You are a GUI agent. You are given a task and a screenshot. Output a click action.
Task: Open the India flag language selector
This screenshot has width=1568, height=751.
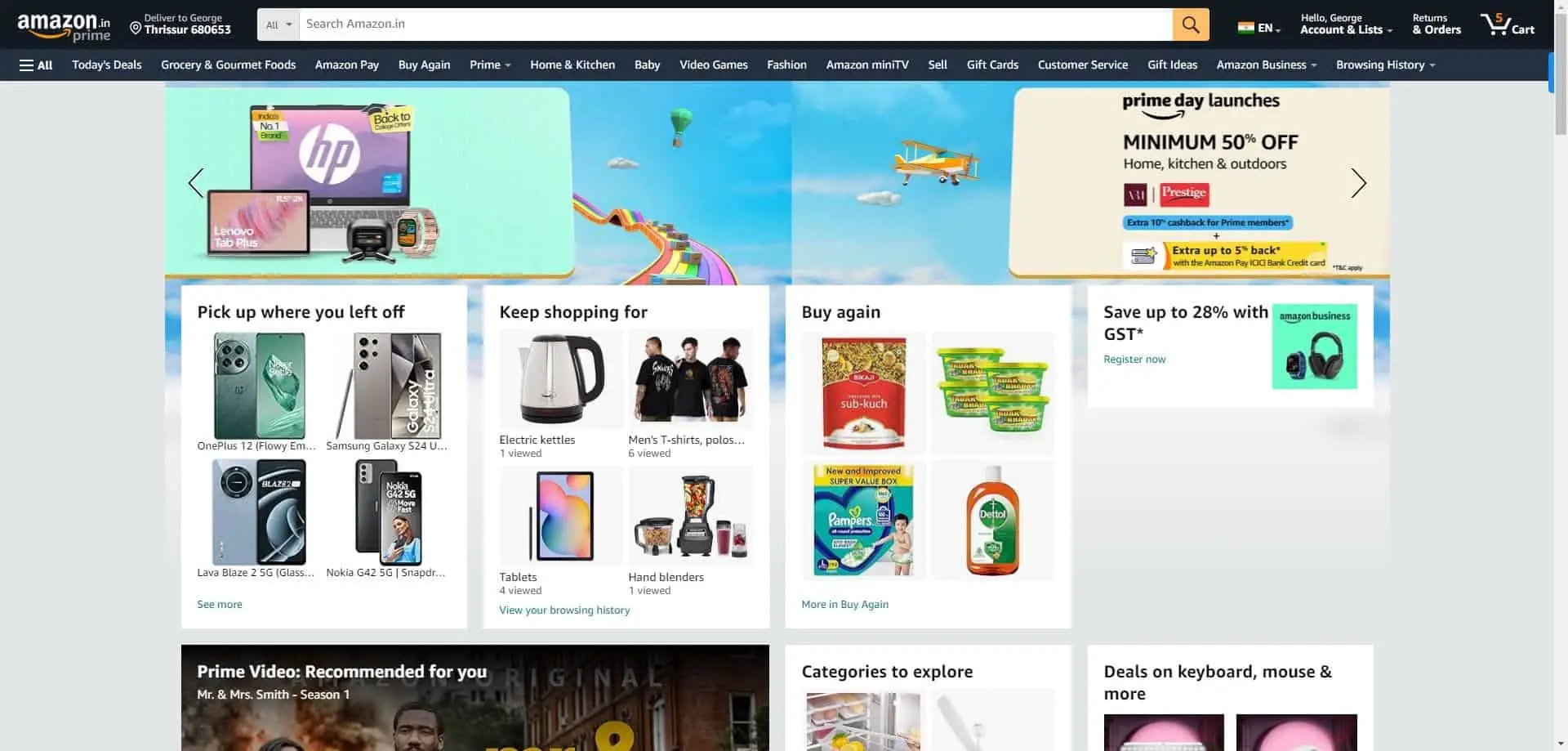tap(1258, 28)
